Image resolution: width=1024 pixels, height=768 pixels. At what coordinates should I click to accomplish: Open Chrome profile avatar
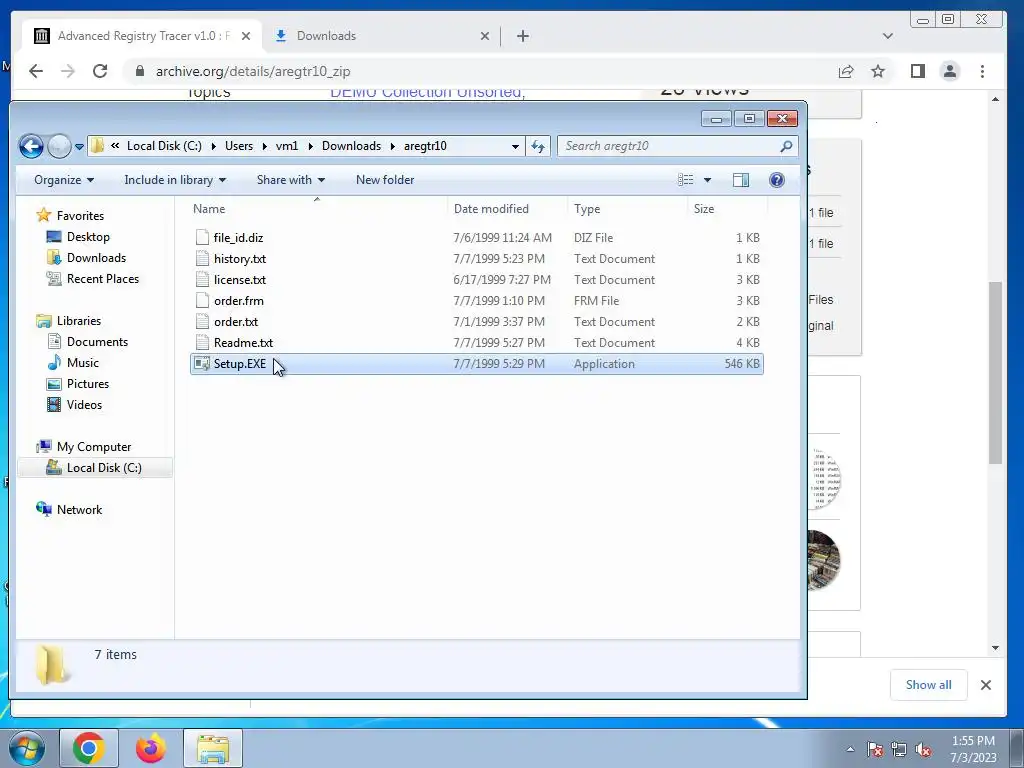pyautogui.click(x=950, y=71)
